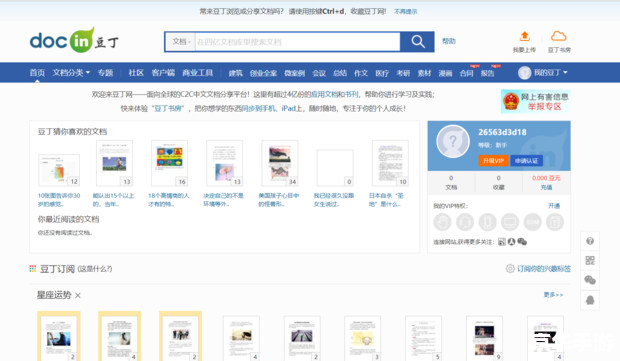Open the cloud 豆丁书房 icon
Viewport: 620px width, 361px height.
click(x=559, y=36)
